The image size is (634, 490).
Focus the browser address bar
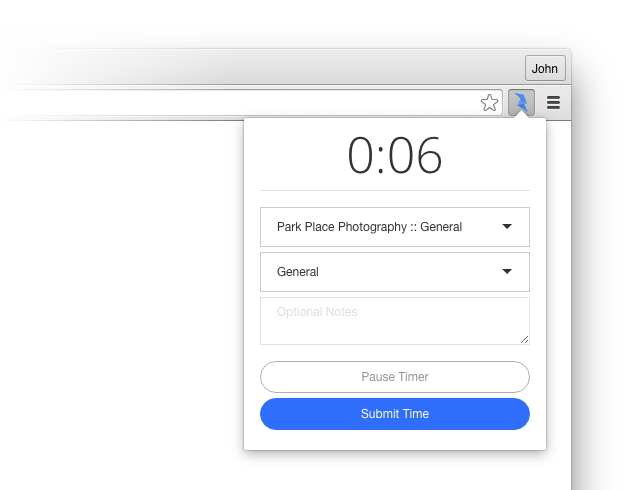click(243, 103)
